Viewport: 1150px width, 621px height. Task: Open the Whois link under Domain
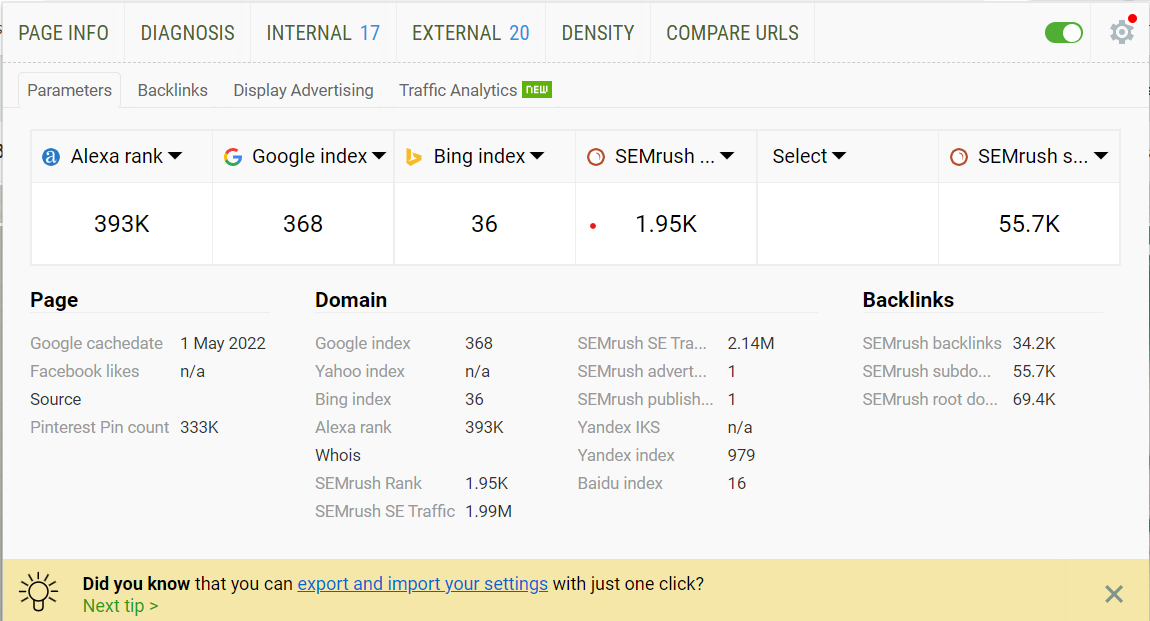coord(338,455)
